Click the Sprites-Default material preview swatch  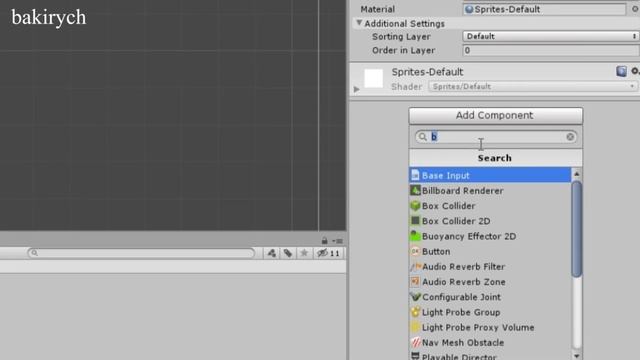click(373, 78)
